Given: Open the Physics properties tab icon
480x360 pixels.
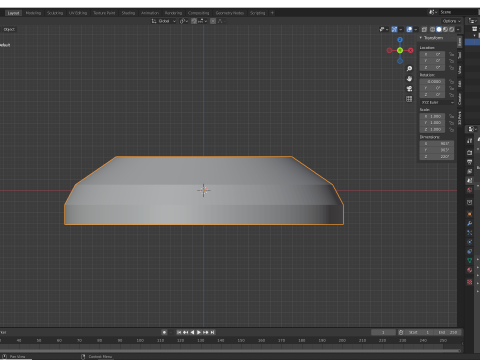Looking at the screenshot, I should point(470,242).
